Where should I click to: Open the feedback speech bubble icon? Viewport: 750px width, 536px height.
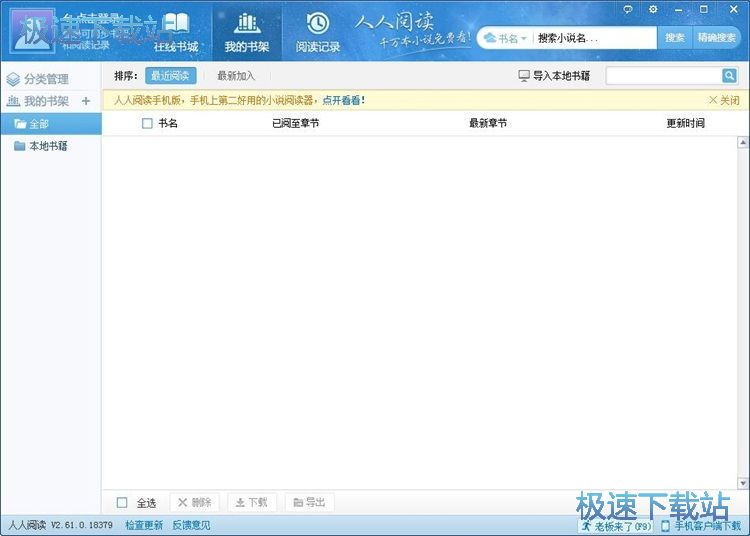click(x=628, y=9)
